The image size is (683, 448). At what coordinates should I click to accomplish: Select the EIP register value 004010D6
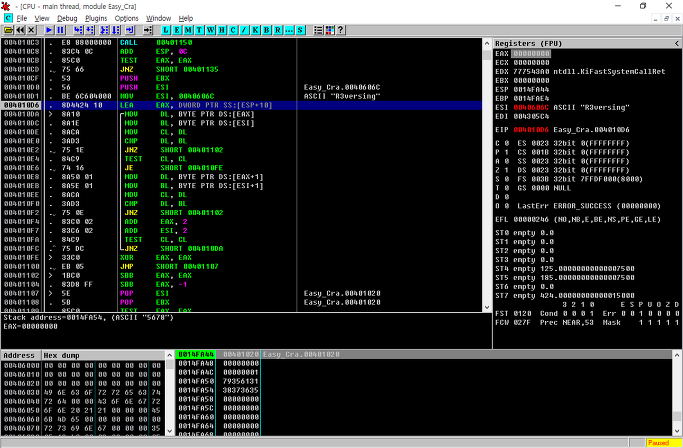point(531,130)
